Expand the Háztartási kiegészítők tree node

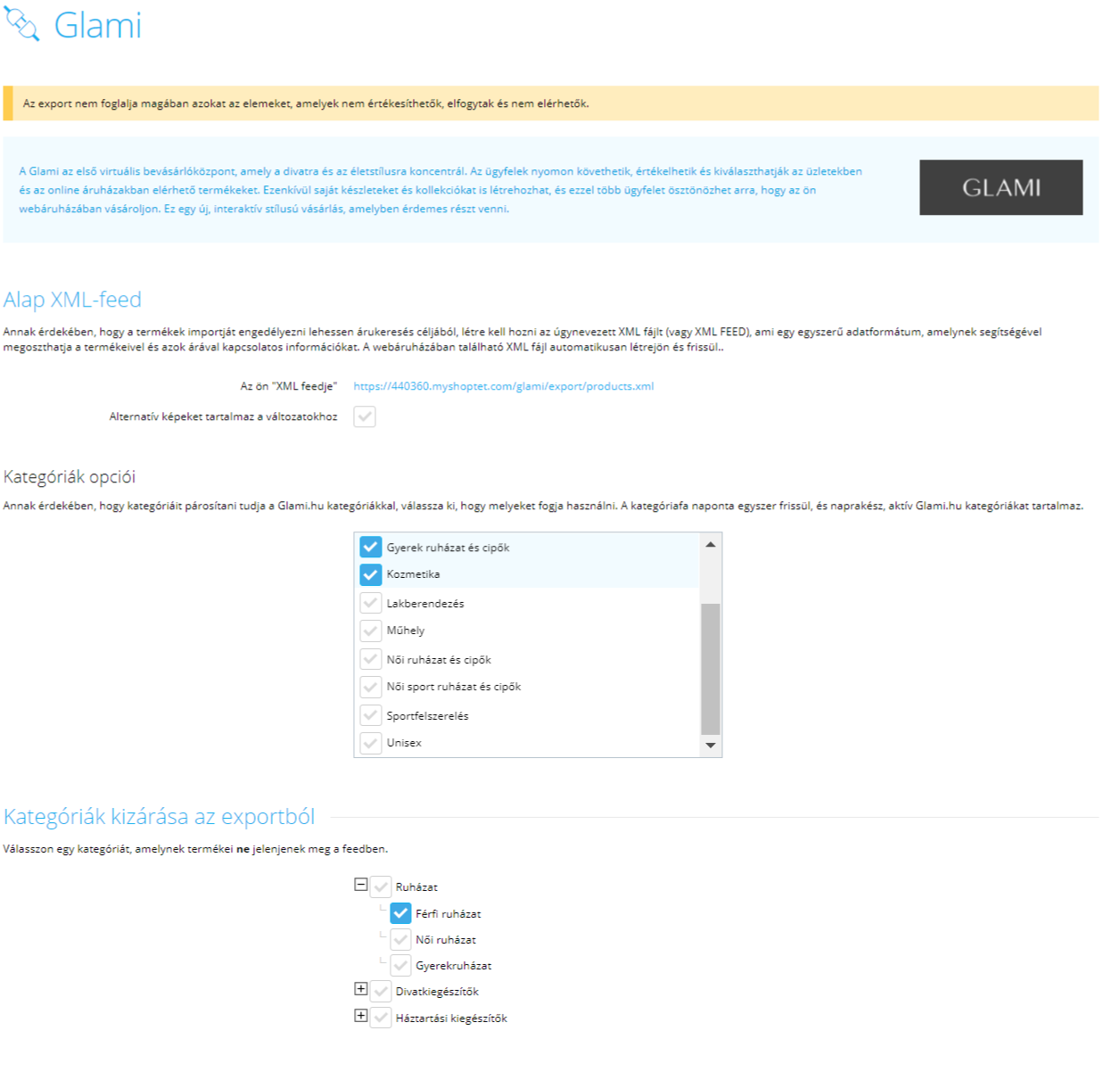[x=361, y=1016]
